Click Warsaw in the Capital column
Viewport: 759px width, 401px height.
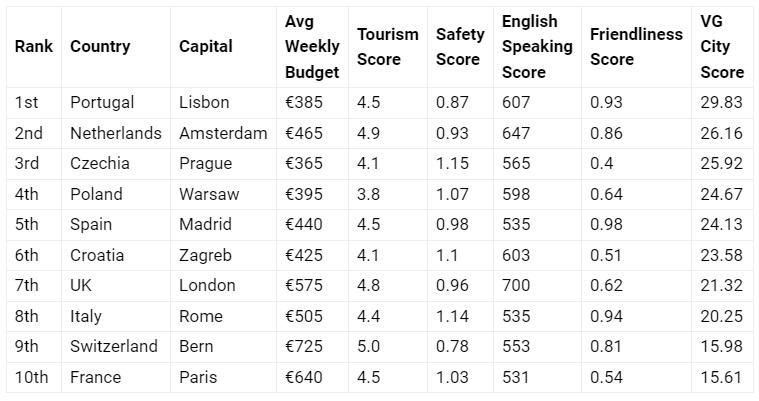pos(209,194)
